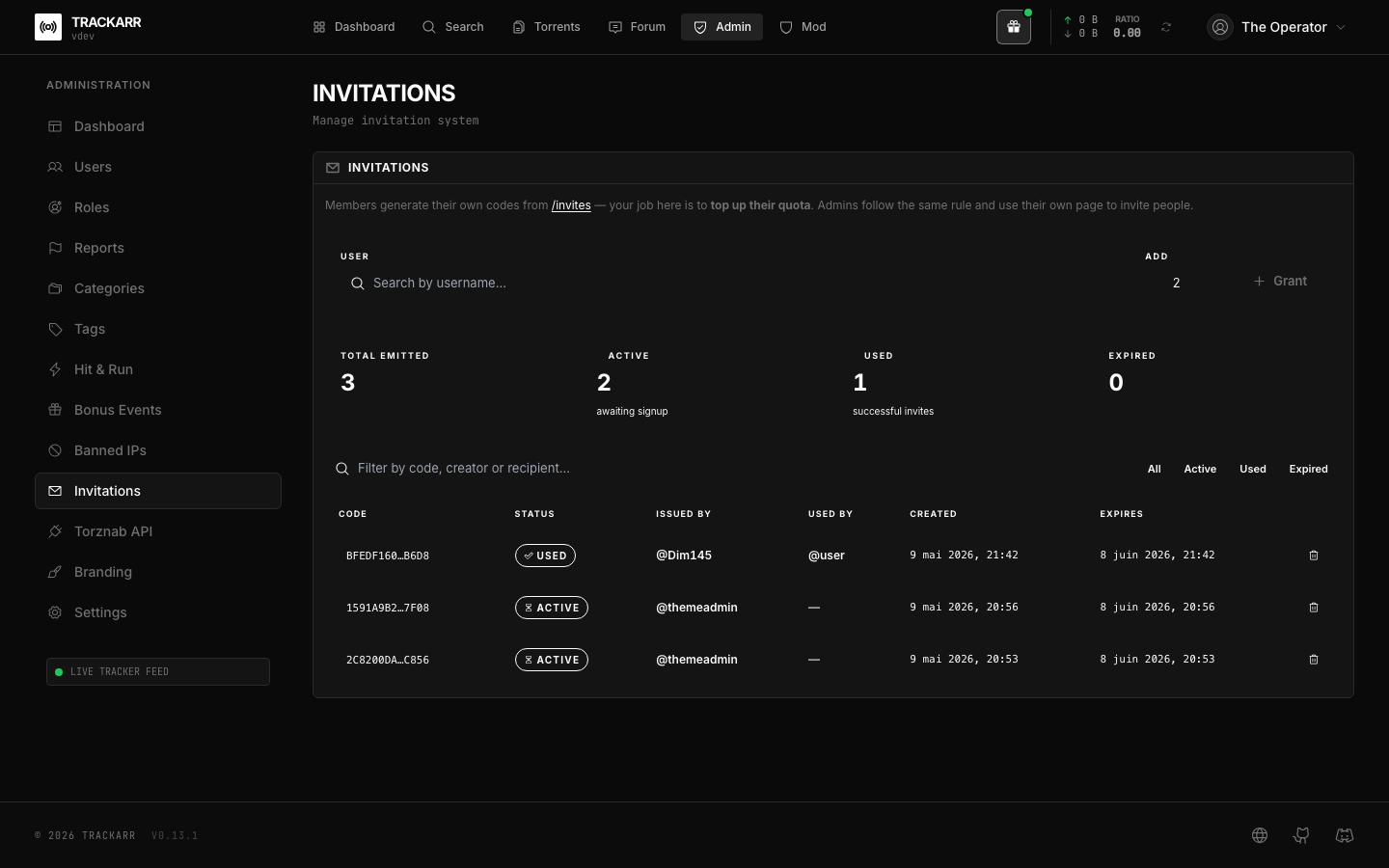Open Categories admin page
This screenshot has width=1389, height=868.
(158, 288)
